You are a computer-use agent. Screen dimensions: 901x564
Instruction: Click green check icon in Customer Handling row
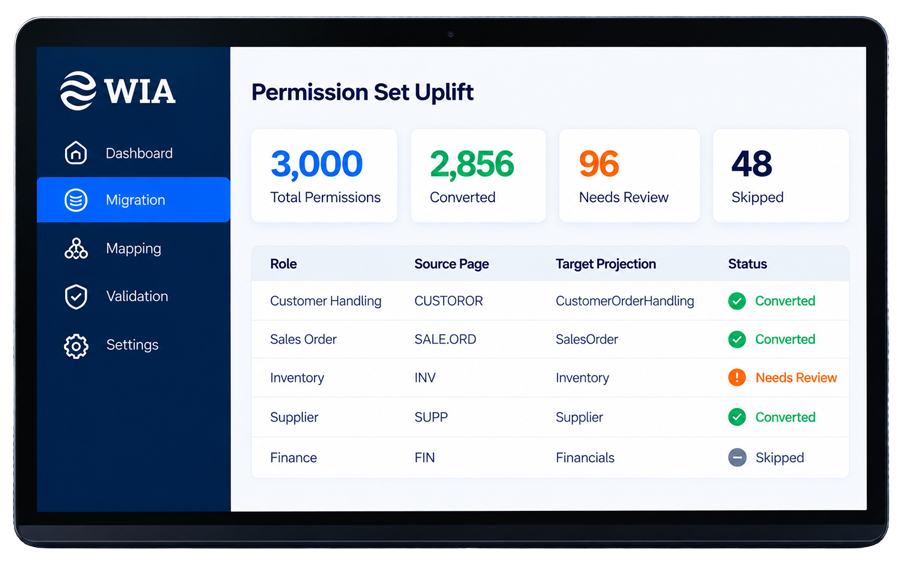click(737, 301)
